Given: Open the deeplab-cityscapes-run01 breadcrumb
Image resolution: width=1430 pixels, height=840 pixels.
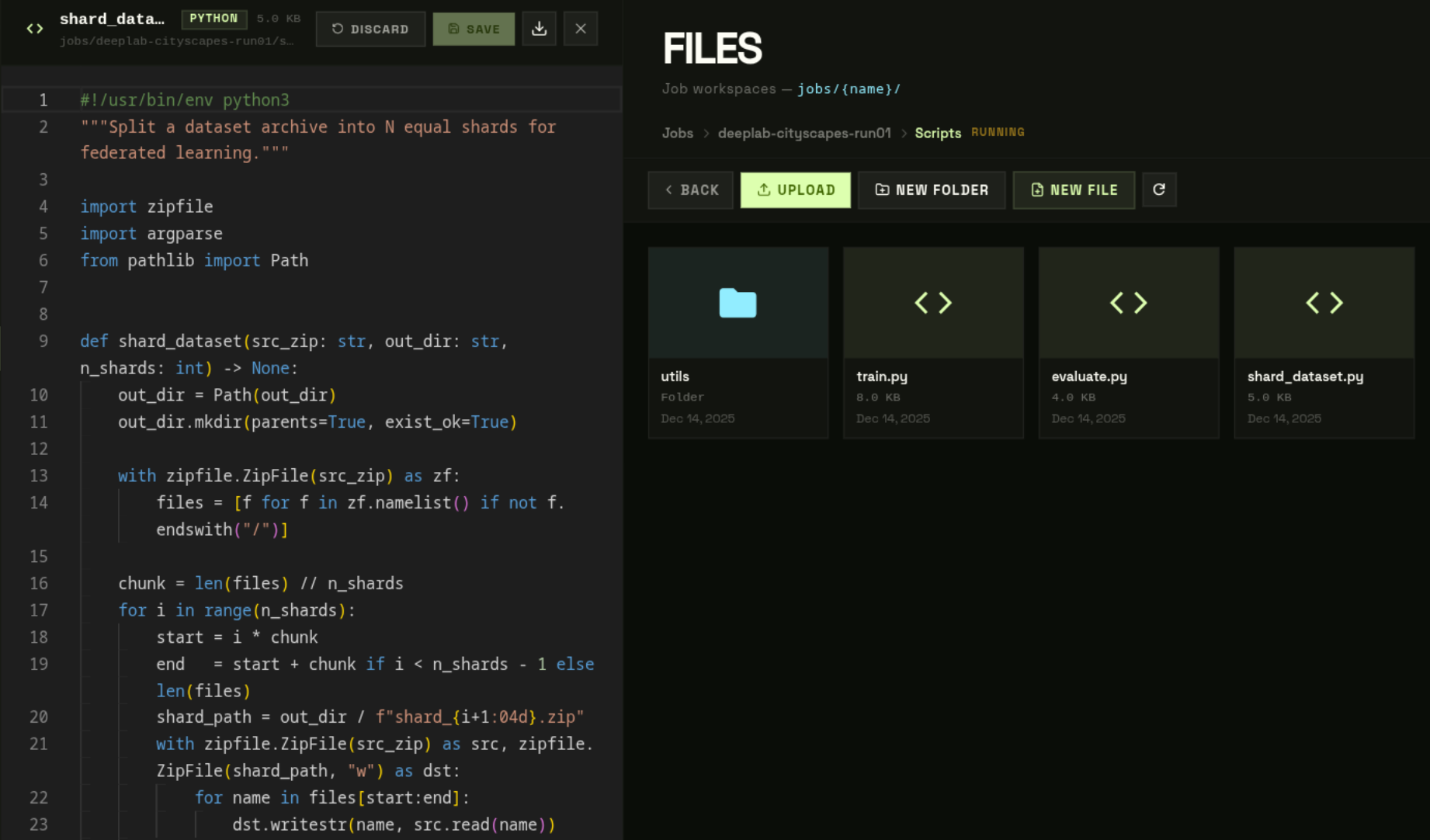Looking at the screenshot, I should [x=804, y=134].
